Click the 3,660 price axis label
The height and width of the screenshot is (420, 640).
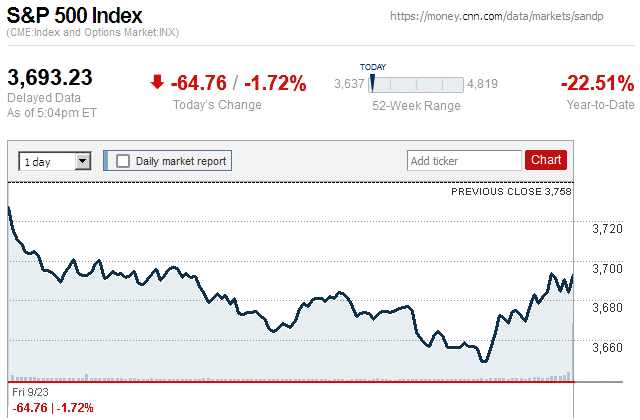[x=607, y=347]
